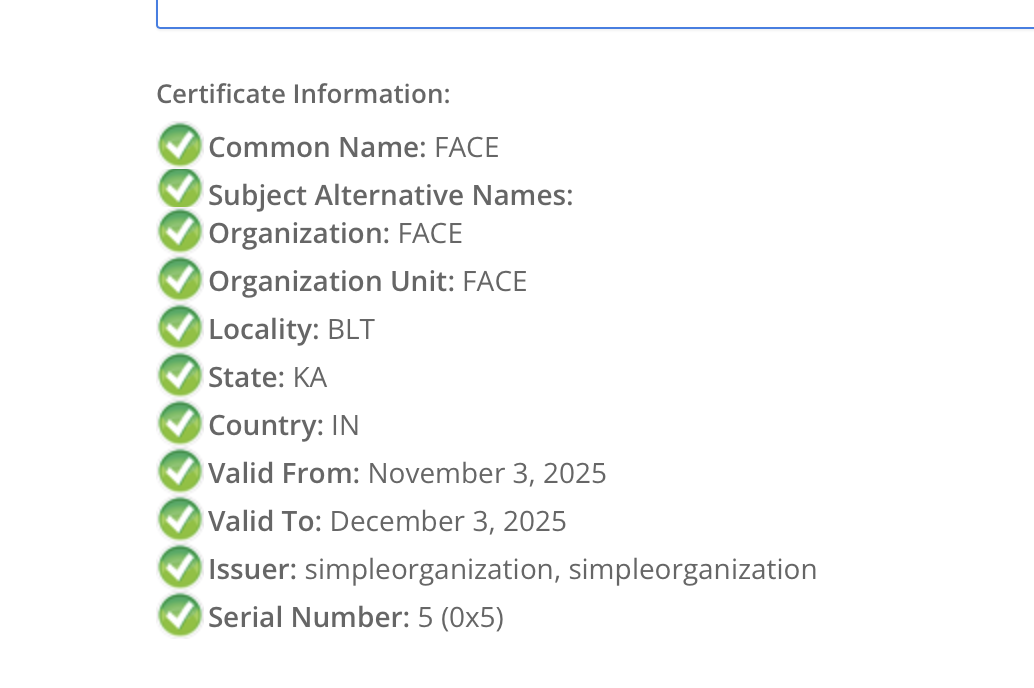This screenshot has width=1034, height=688.
Task: Click the green check beside Valid To
Action: pyautogui.click(x=180, y=519)
